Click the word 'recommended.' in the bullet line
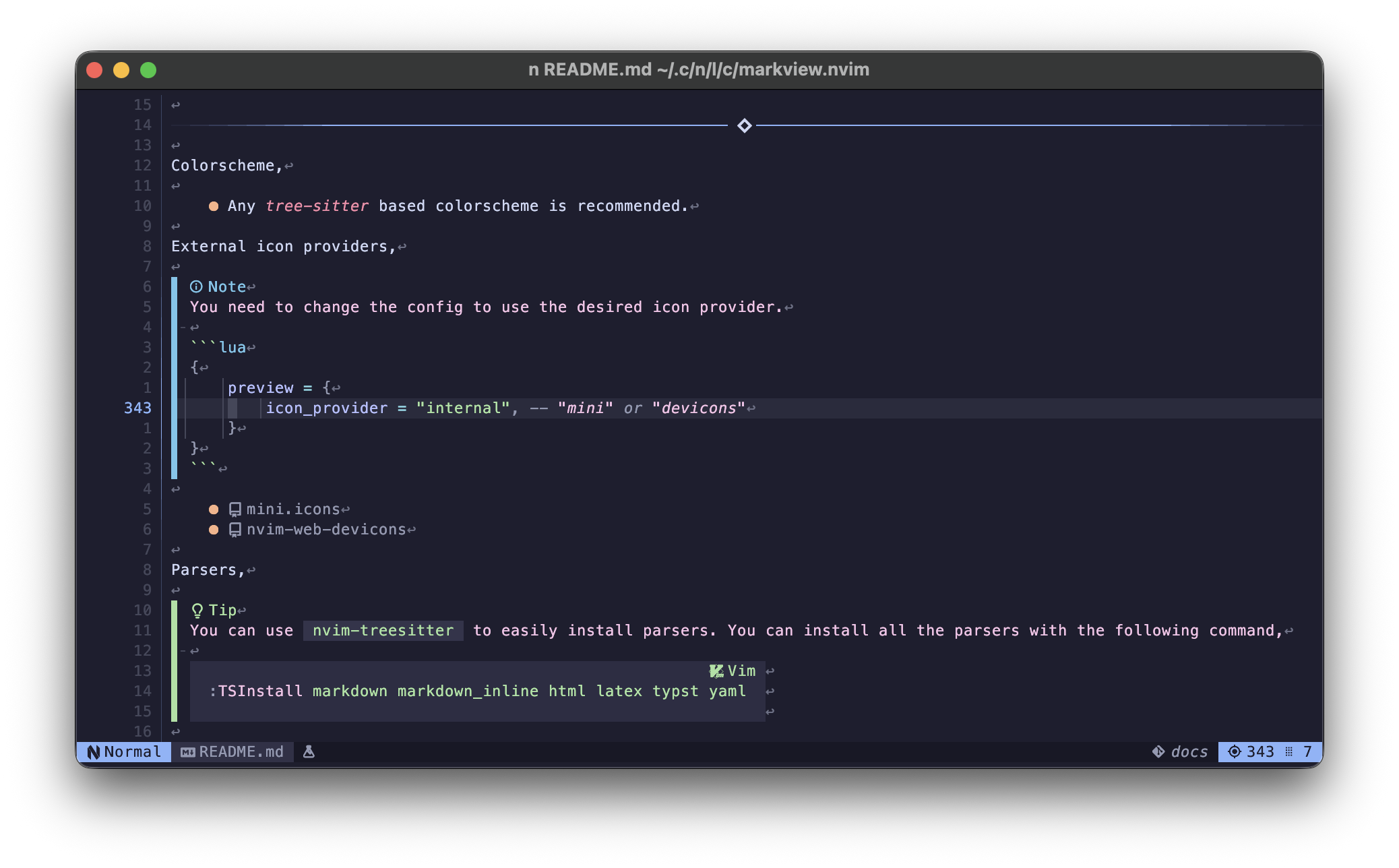The image size is (1399, 868). [x=633, y=206]
